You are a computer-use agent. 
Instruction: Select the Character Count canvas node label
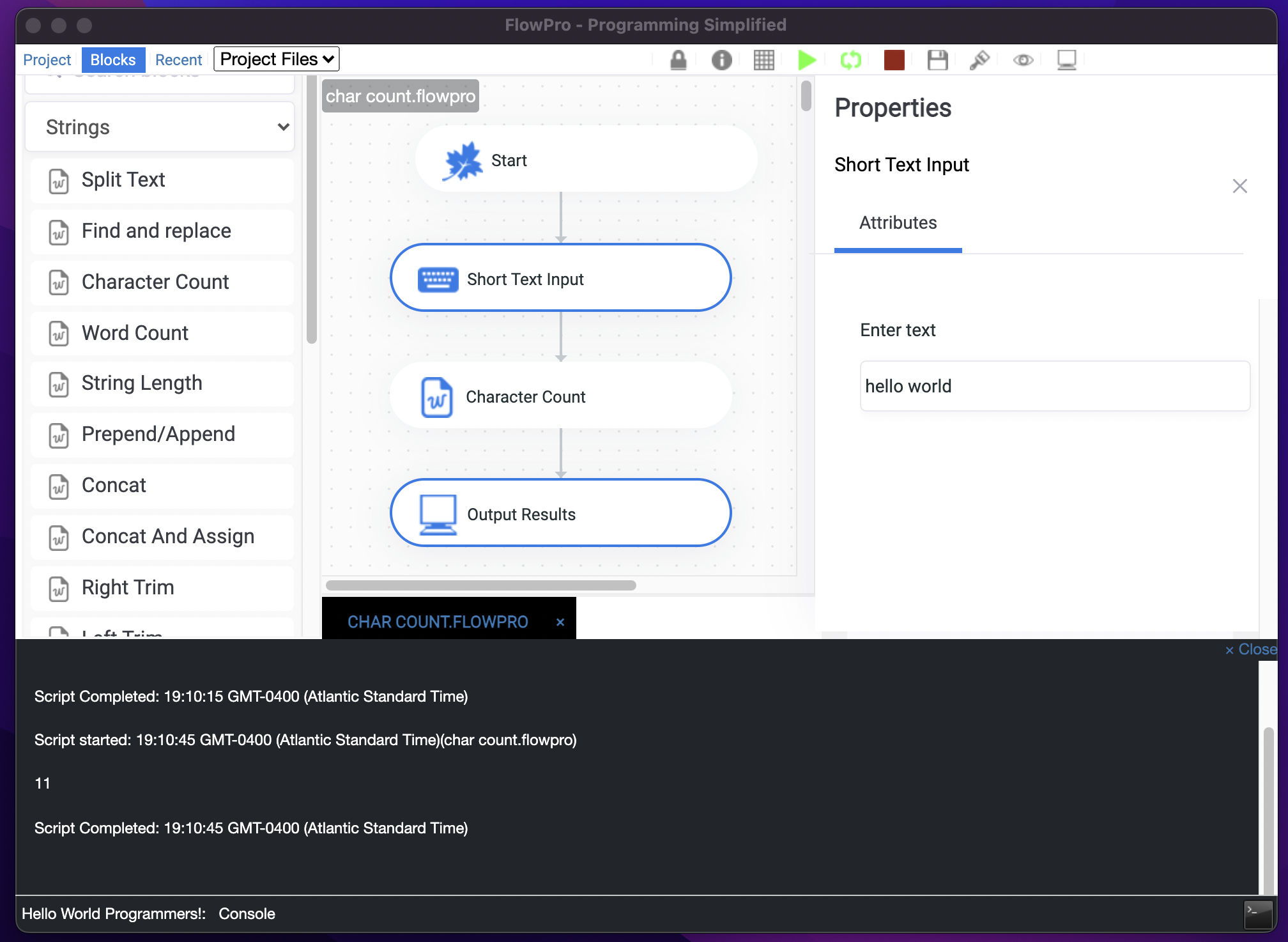click(525, 397)
